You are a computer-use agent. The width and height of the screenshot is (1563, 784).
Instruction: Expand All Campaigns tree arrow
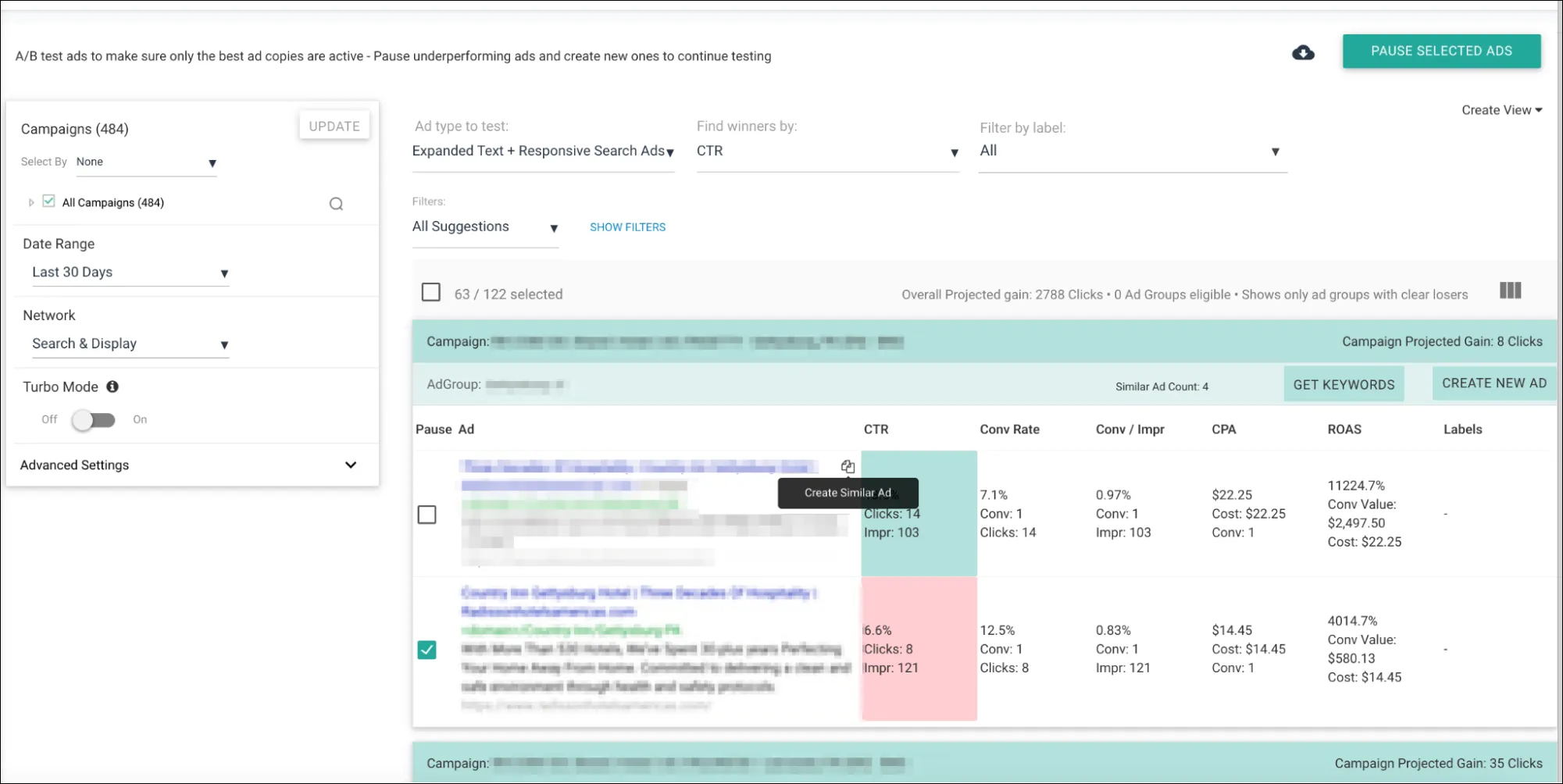click(31, 202)
